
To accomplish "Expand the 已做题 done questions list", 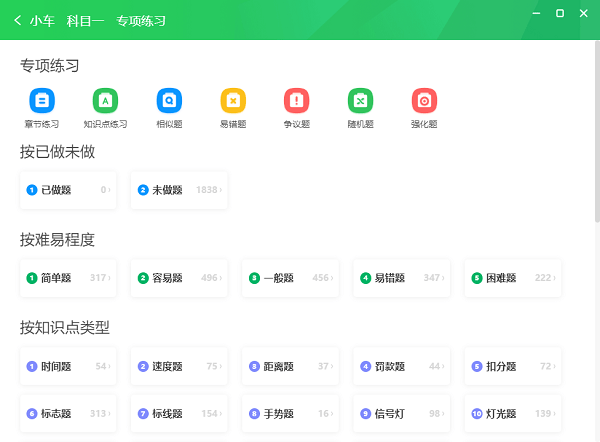I will 68,190.
